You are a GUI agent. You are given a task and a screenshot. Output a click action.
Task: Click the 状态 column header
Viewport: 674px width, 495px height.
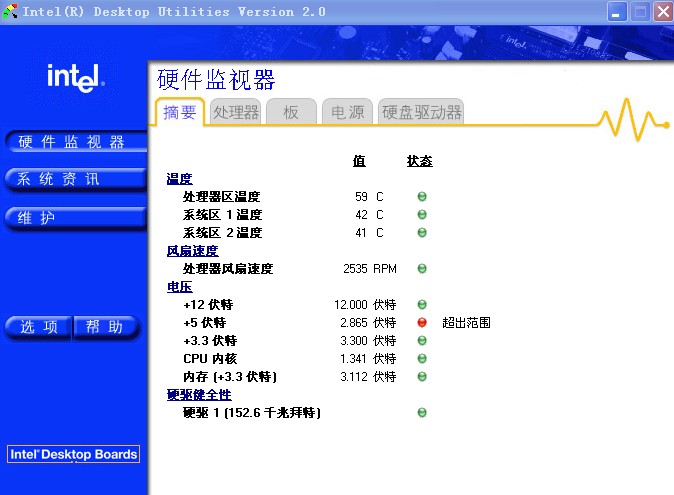[x=420, y=161]
